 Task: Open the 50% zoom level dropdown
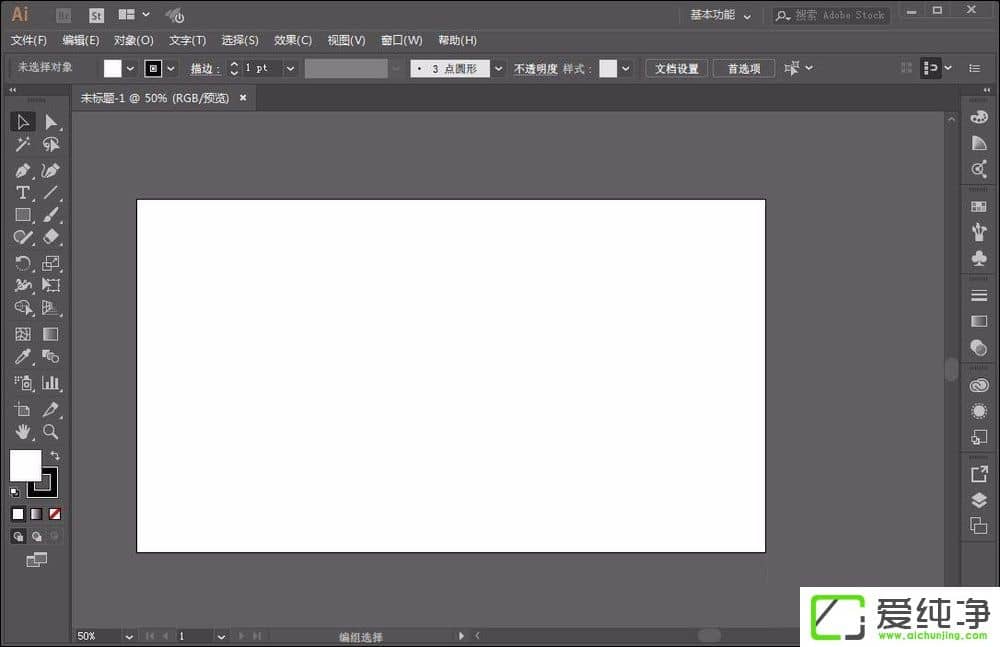pyautogui.click(x=128, y=636)
